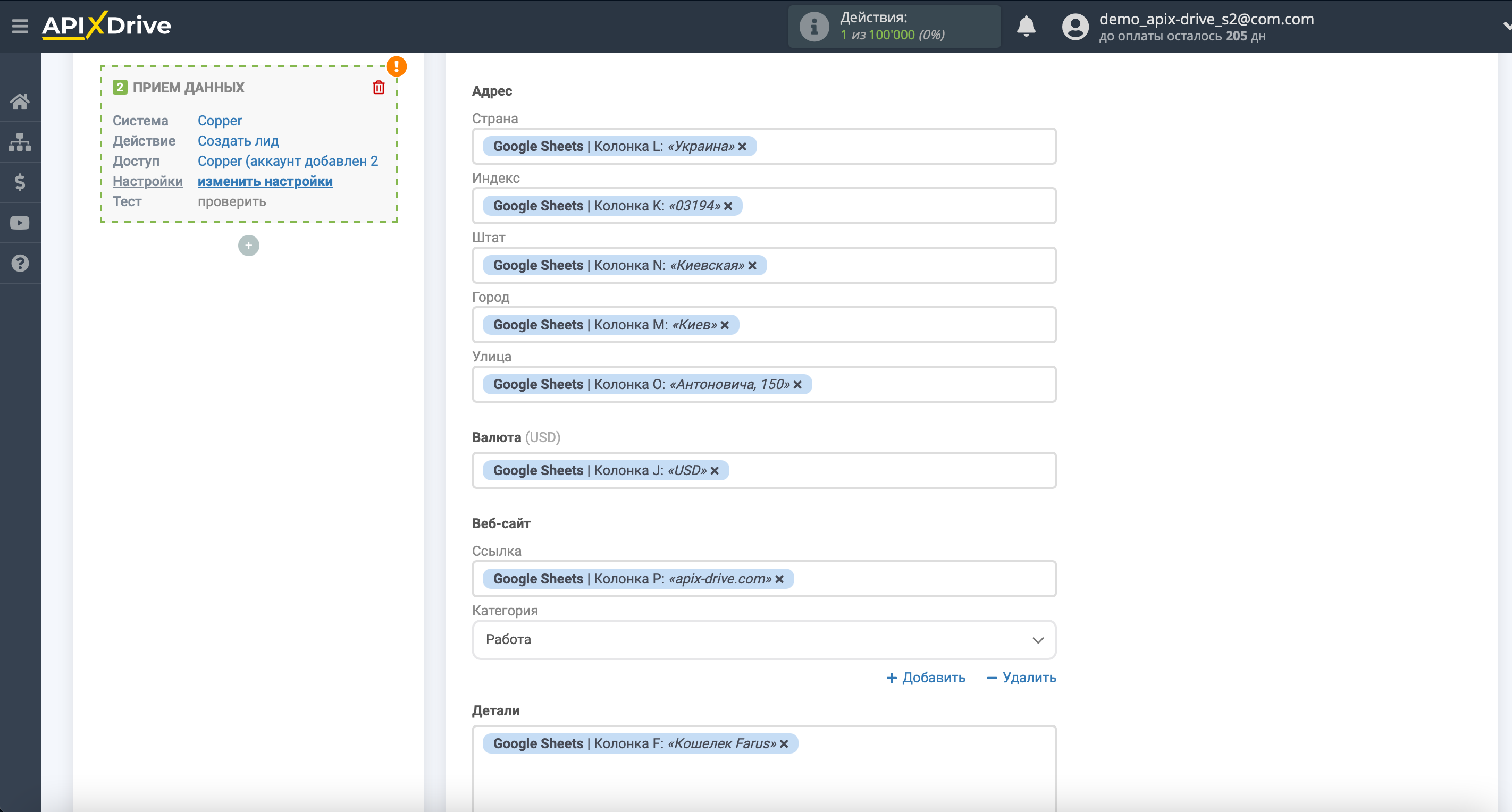Click the изменить настройки link
Image resolution: width=1512 pixels, height=812 pixels.
265,181
